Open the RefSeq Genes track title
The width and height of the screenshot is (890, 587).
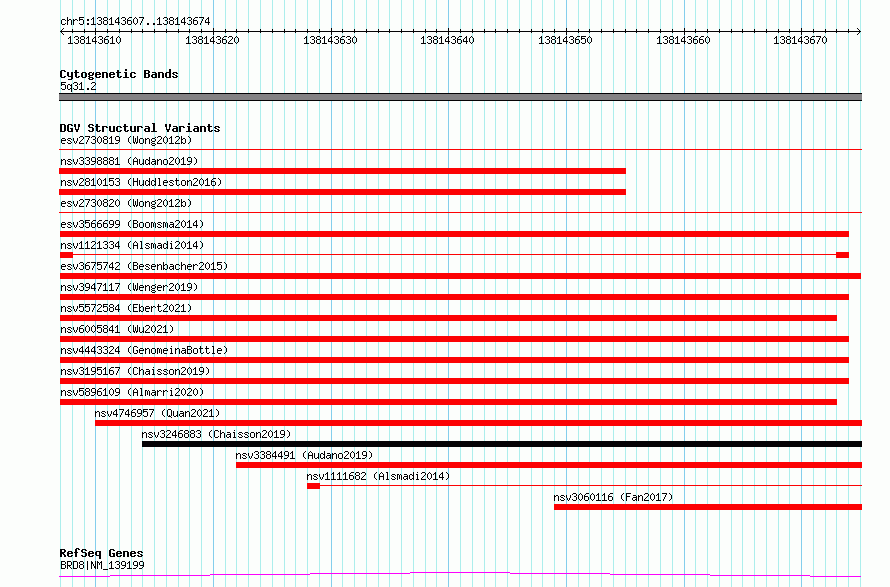pyautogui.click(x=101, y=553)
